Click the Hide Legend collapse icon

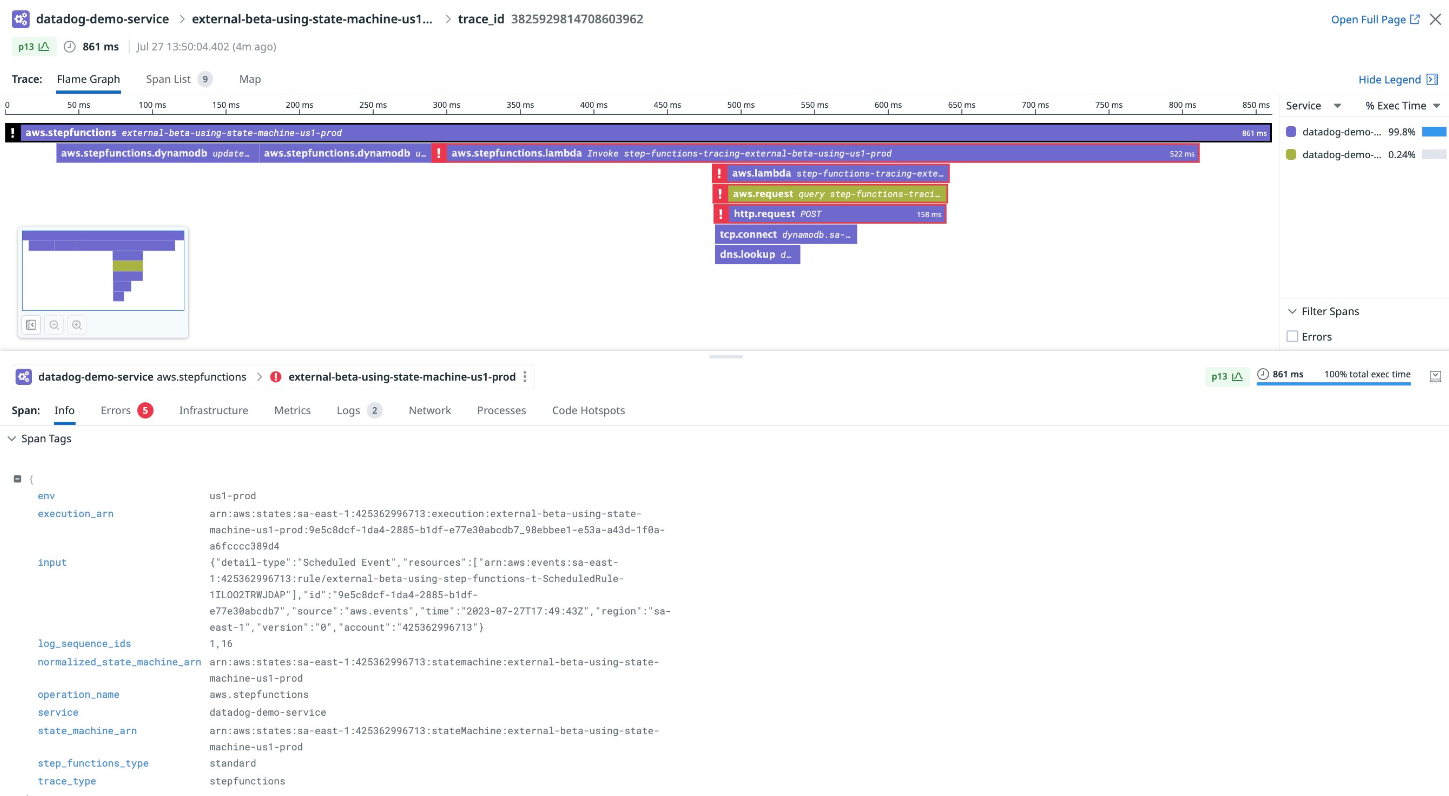click(1432, 80)
